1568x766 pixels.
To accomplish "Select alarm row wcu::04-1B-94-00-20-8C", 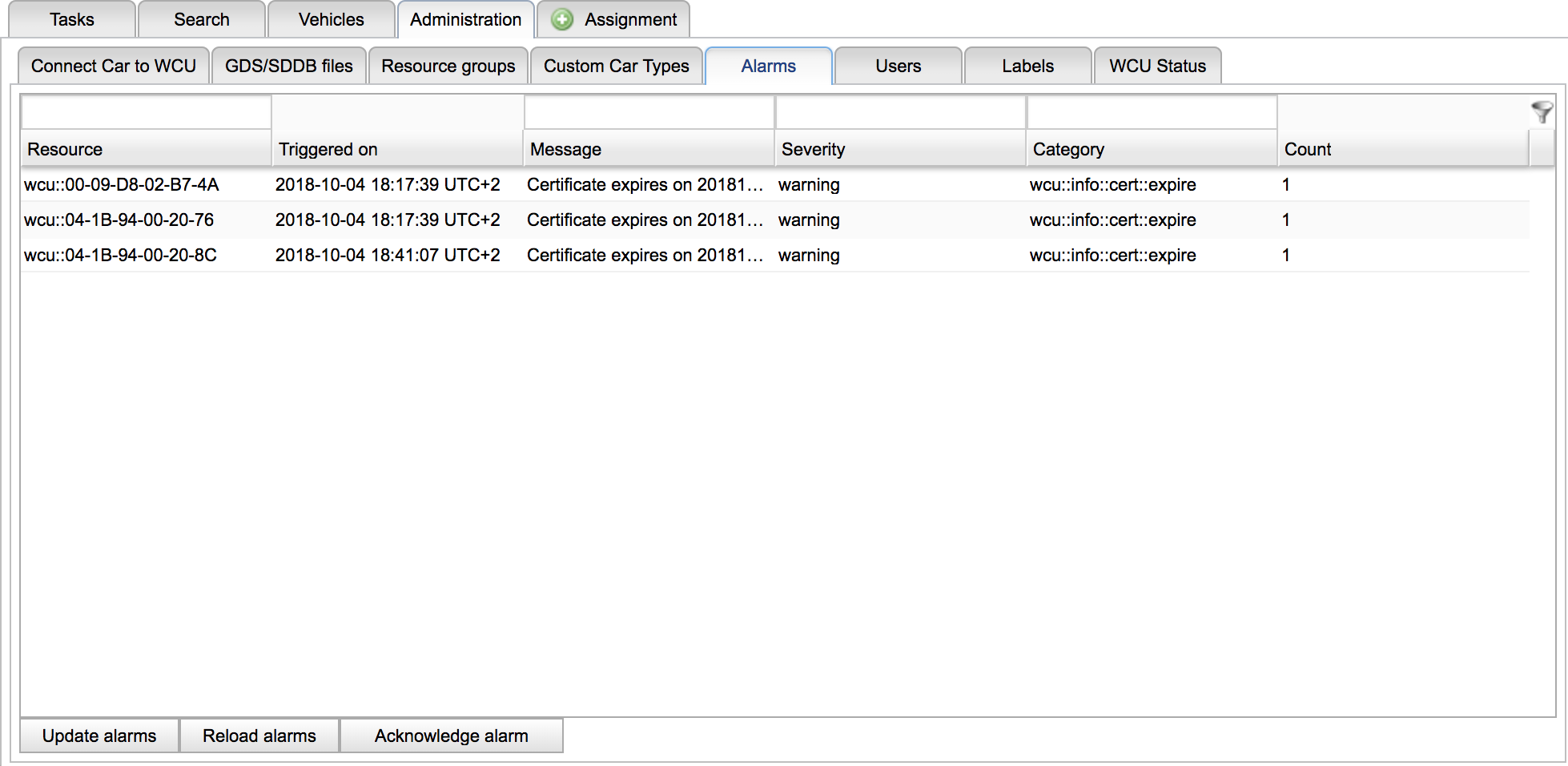I will pos(120,256).
